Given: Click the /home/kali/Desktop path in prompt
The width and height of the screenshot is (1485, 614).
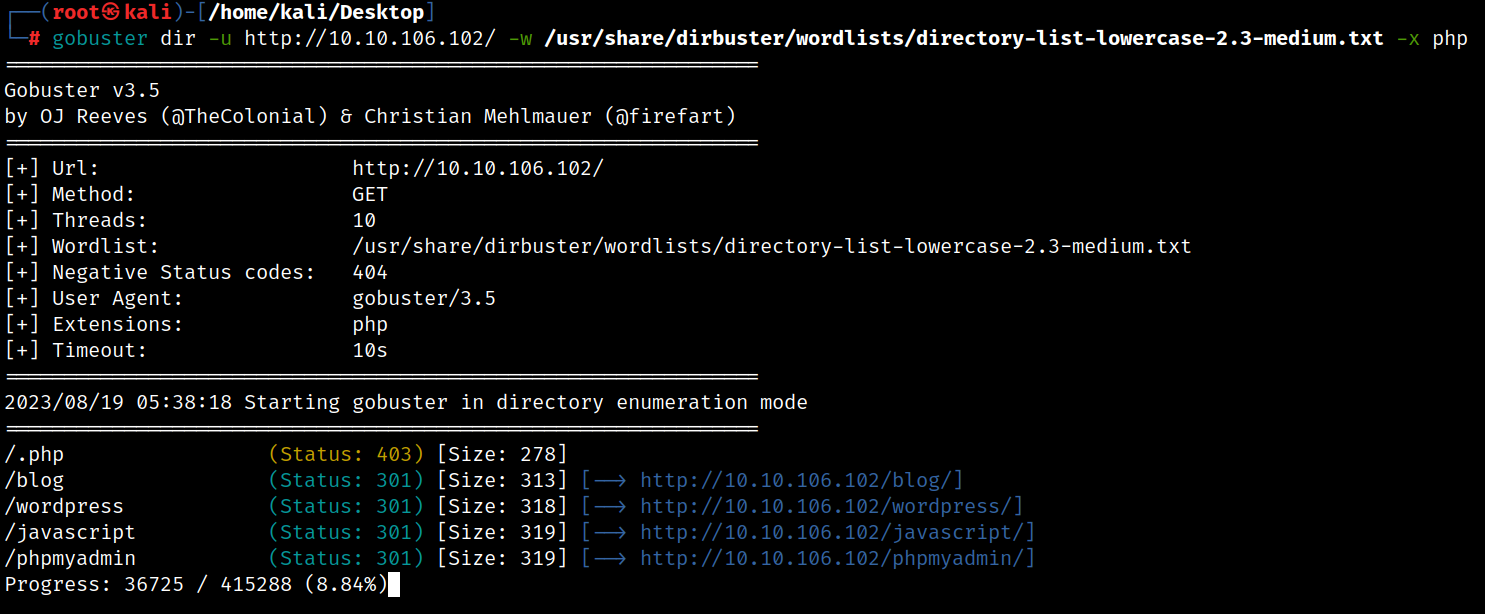Looking at the screenshot, I should pyautogui.click(x=316, y=13).
